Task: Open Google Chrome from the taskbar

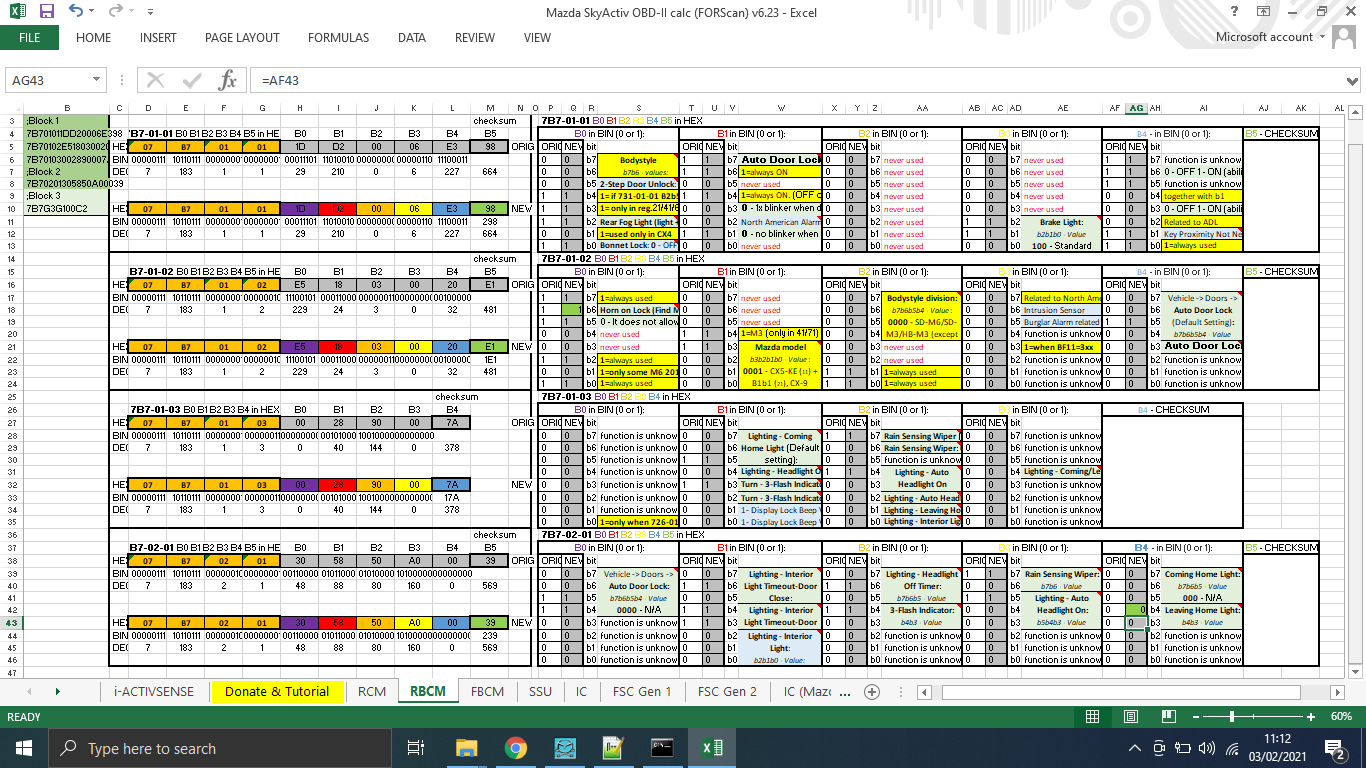Action: 516,748
